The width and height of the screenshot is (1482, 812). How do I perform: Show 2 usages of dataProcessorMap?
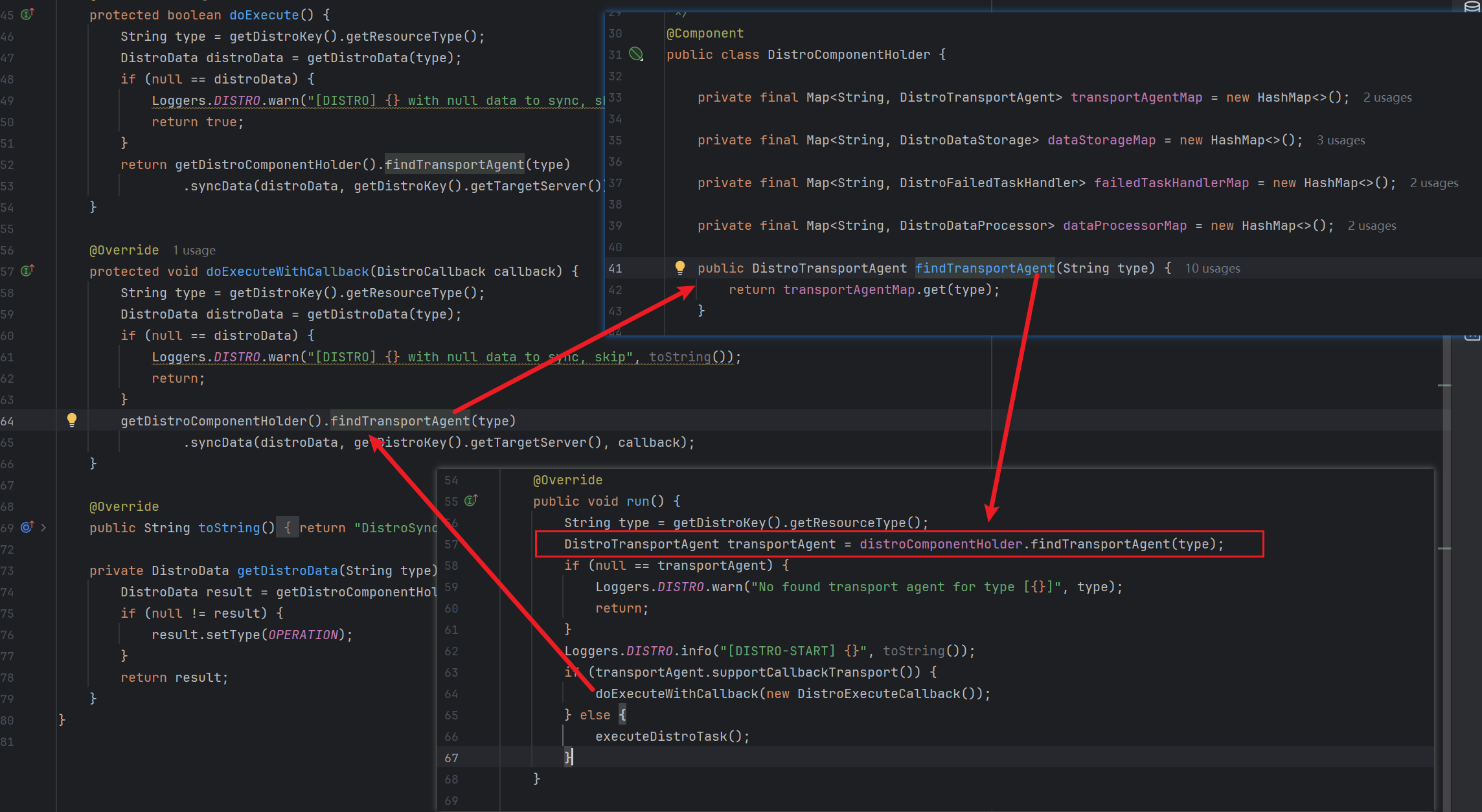click(x=1371, y=225)
